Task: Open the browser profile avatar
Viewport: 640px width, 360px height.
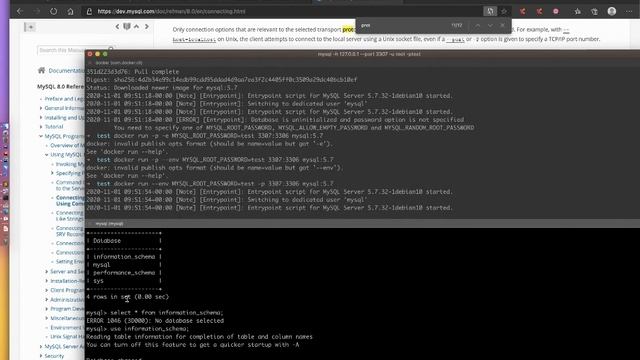Action: (611, 11)
